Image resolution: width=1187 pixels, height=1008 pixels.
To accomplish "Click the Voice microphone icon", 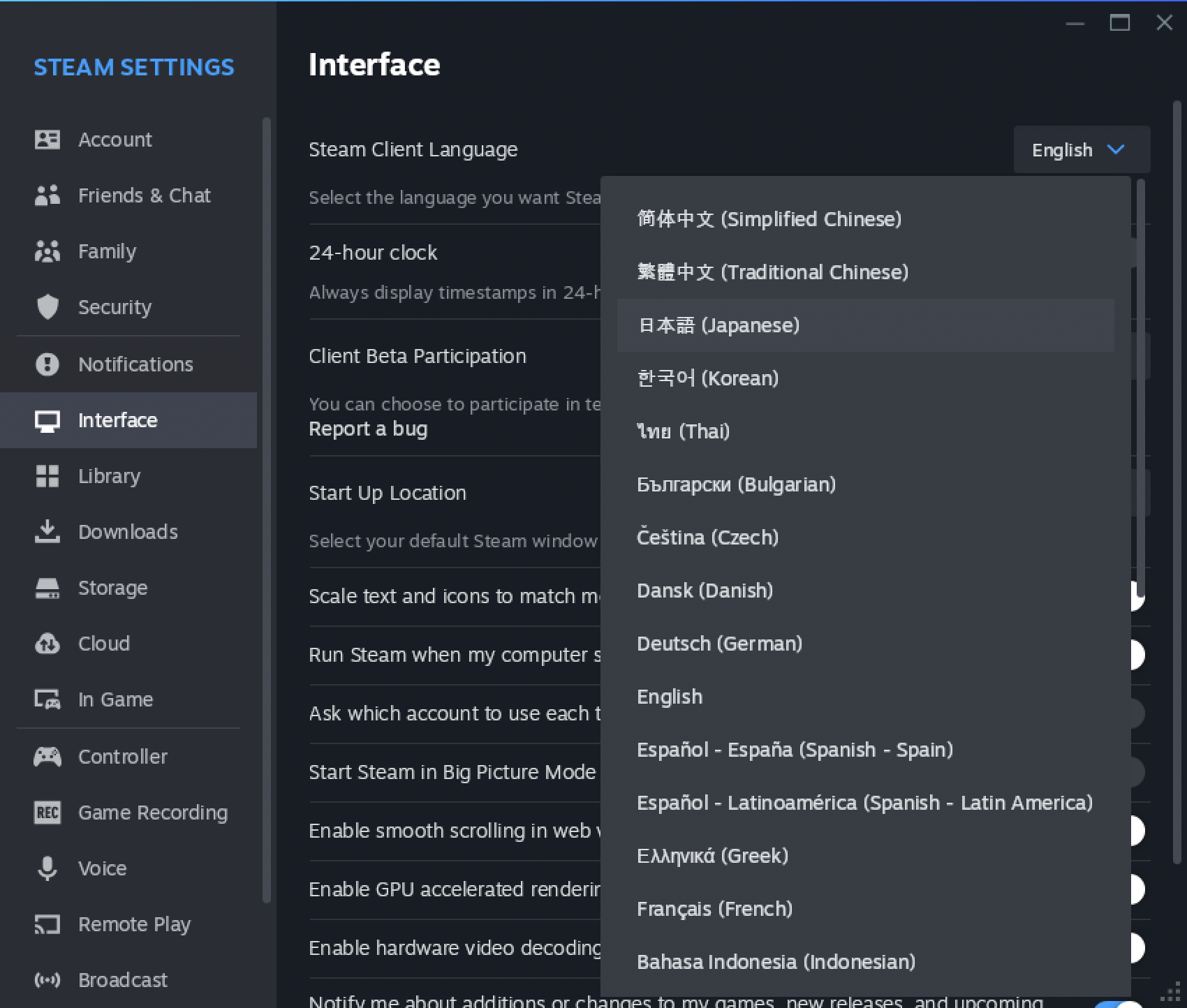I will [x=47, y=868].
